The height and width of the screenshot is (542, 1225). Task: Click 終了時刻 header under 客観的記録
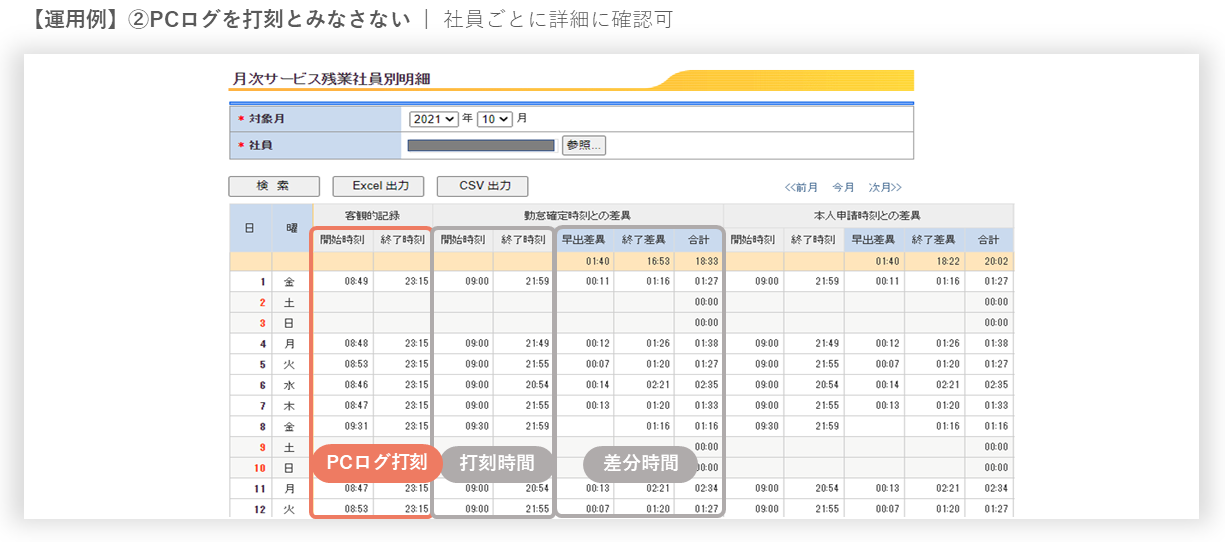pos(403,239)
